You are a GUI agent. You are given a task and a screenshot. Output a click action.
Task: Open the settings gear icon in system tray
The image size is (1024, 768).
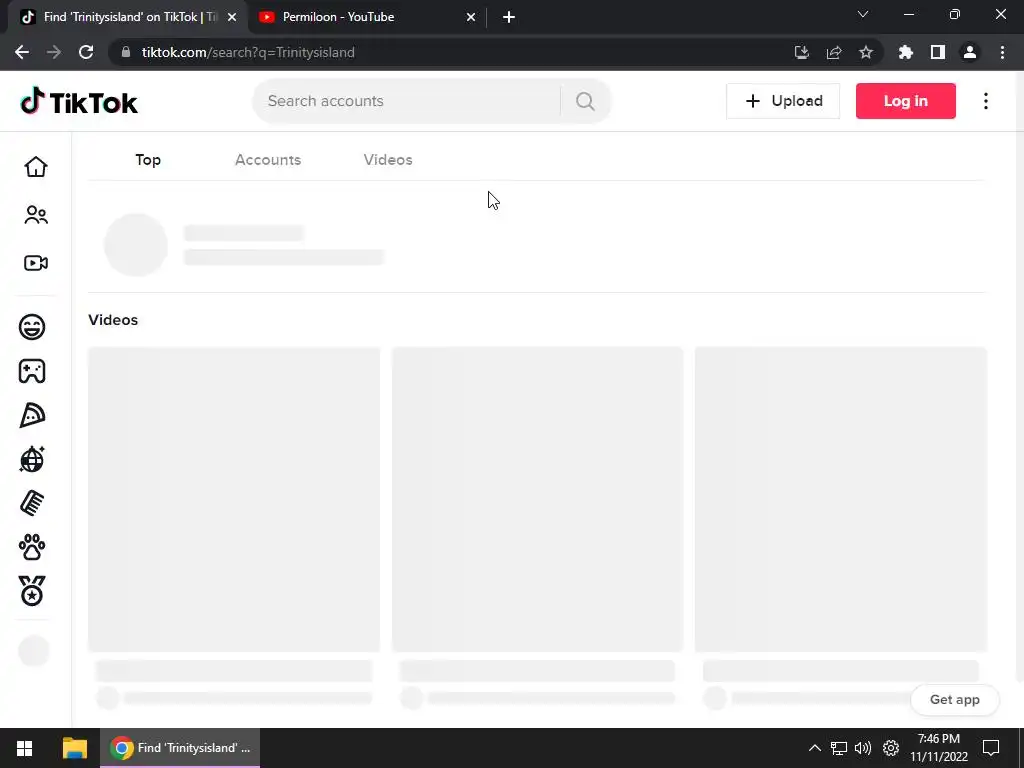pyautogui.click(x=891, y=748)
